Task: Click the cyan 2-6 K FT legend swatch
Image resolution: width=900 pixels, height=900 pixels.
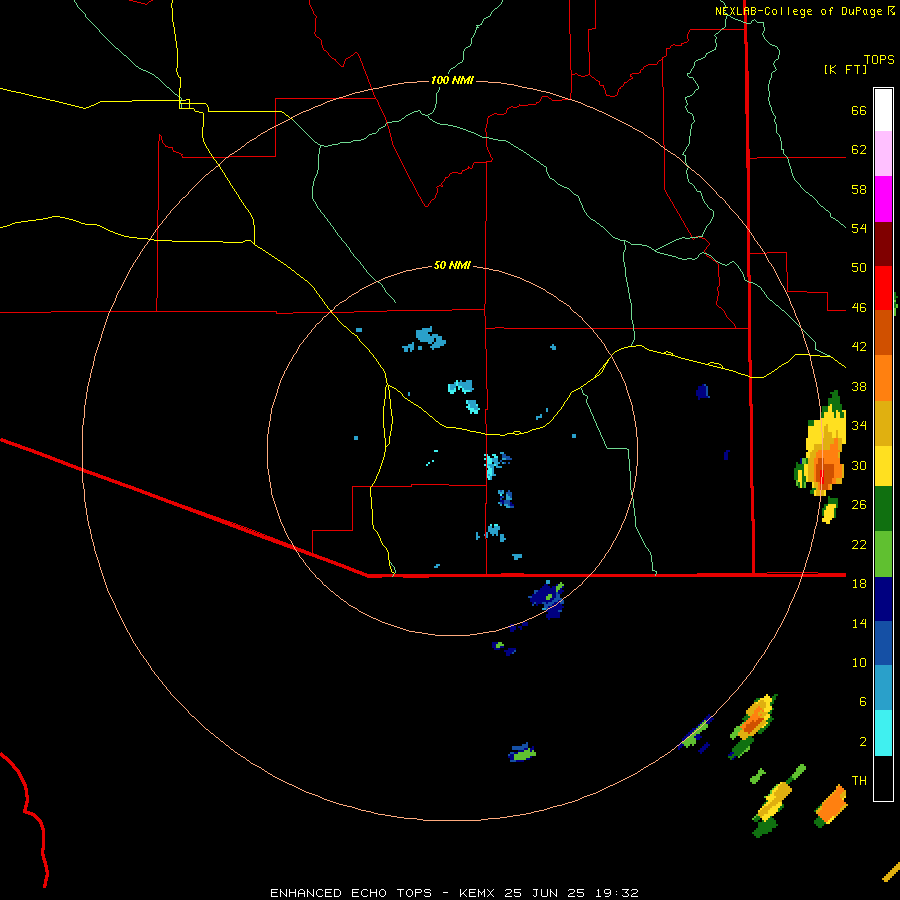Action: click(x=883, y=733)
